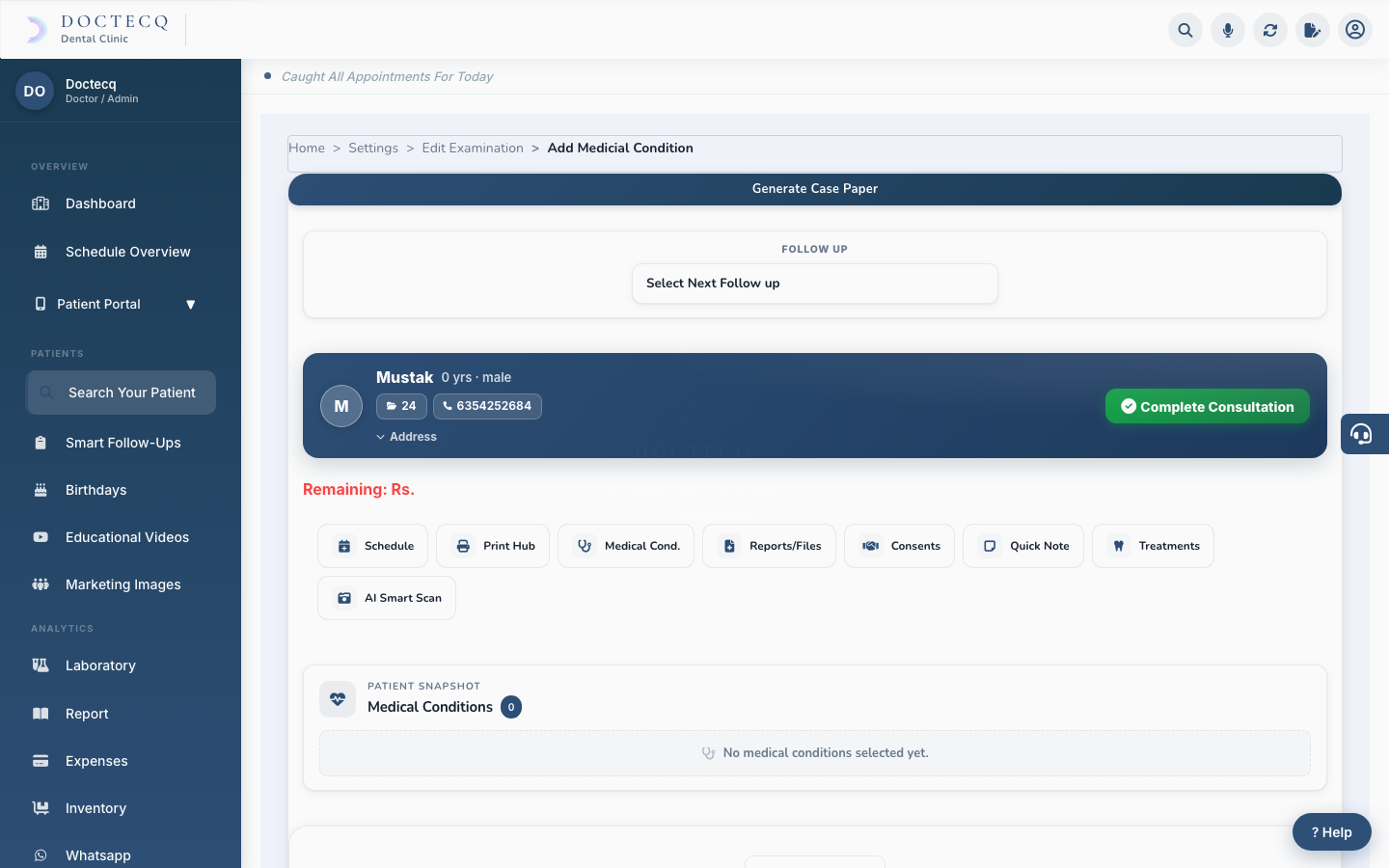The height and width of the screenshot is (868, 1389).
Task: Click the Report book icon
Action: click(x=41, y=714)
